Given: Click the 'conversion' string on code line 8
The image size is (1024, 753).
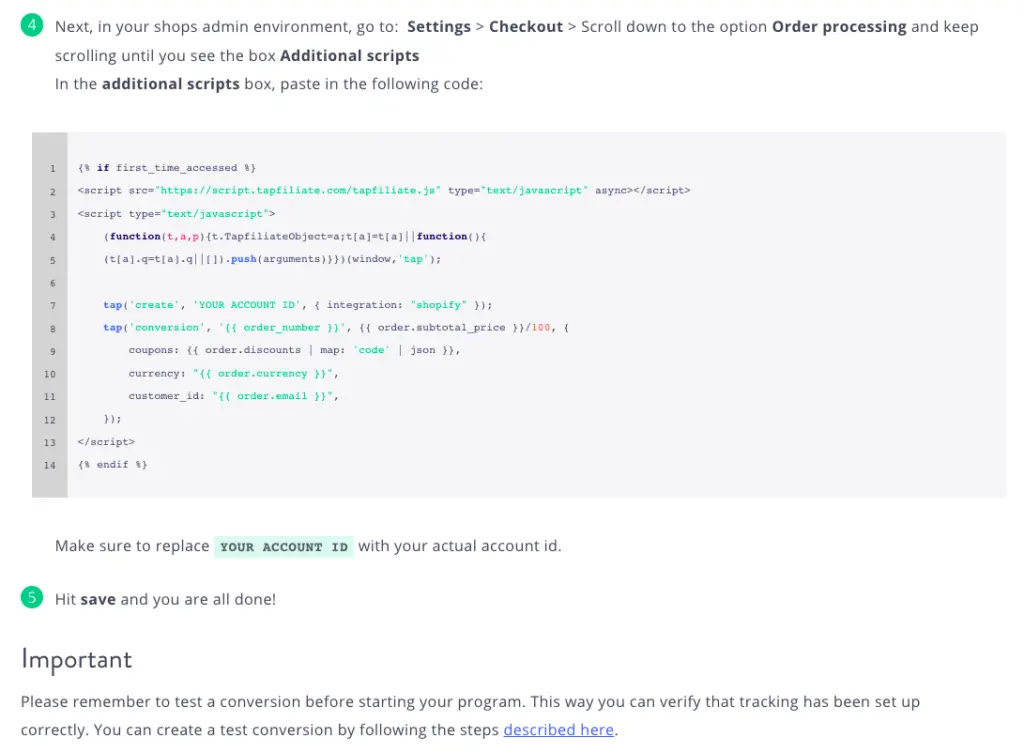Looking at the screenshot, I should click(x=165, y=327).
